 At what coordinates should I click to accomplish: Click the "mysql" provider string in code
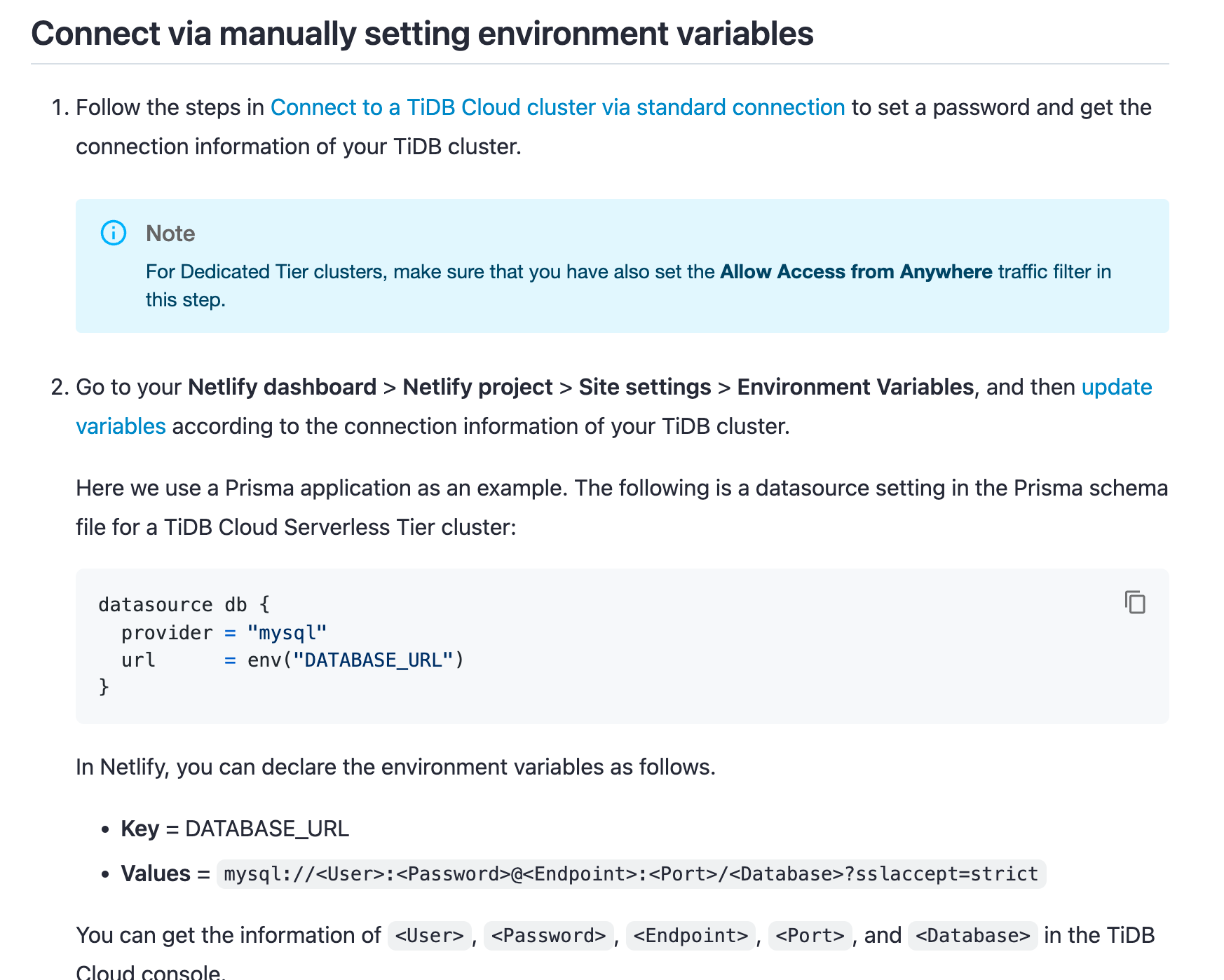coord(287,633)
